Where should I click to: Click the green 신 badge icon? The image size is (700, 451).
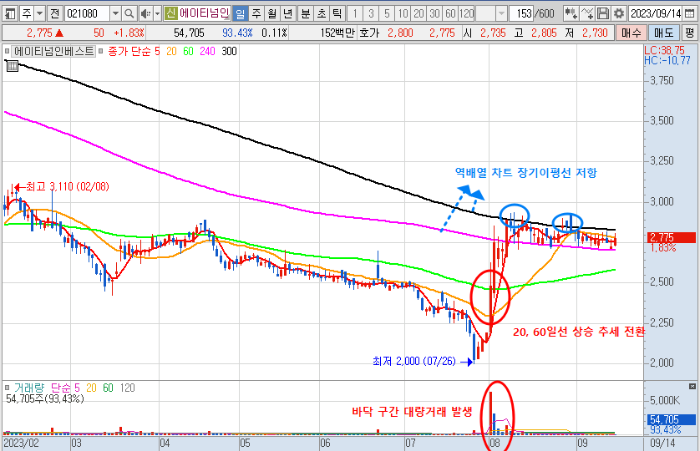click(171, 14)
